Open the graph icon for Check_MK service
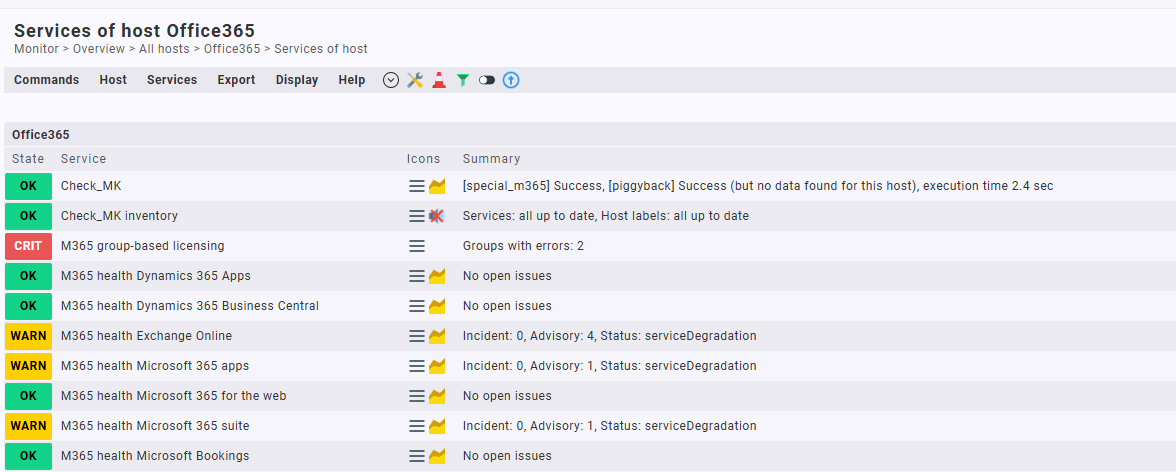The width and height of the screenshot is (1176, 472). tap(437, 186)
